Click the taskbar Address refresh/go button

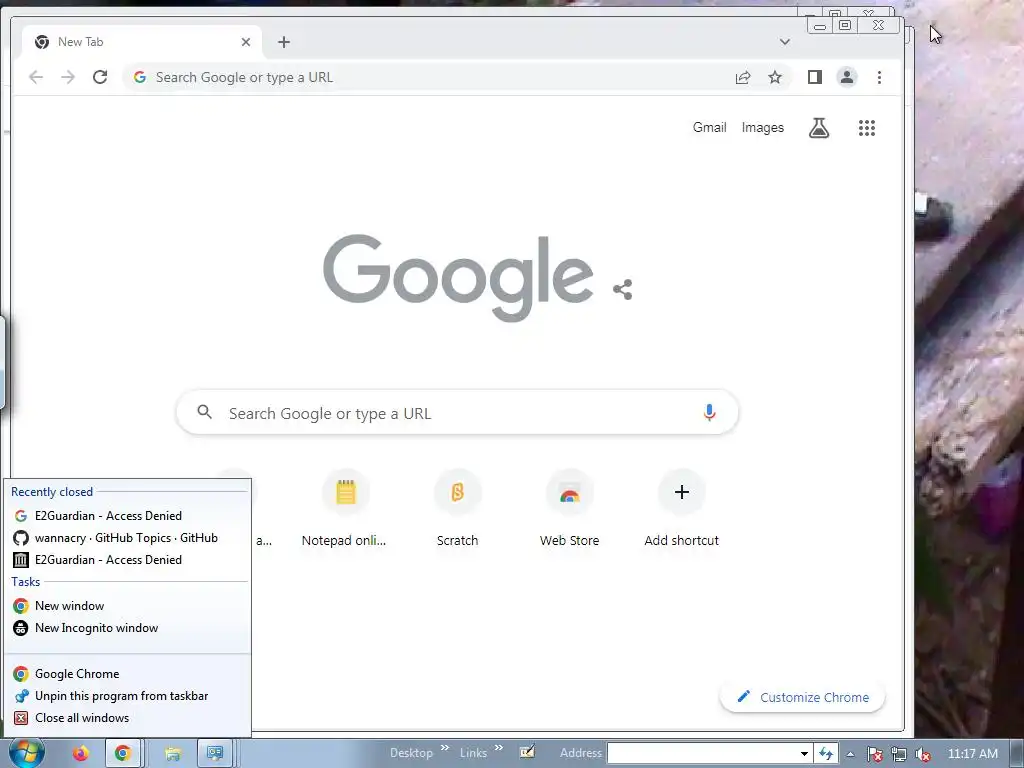[825, 754]
